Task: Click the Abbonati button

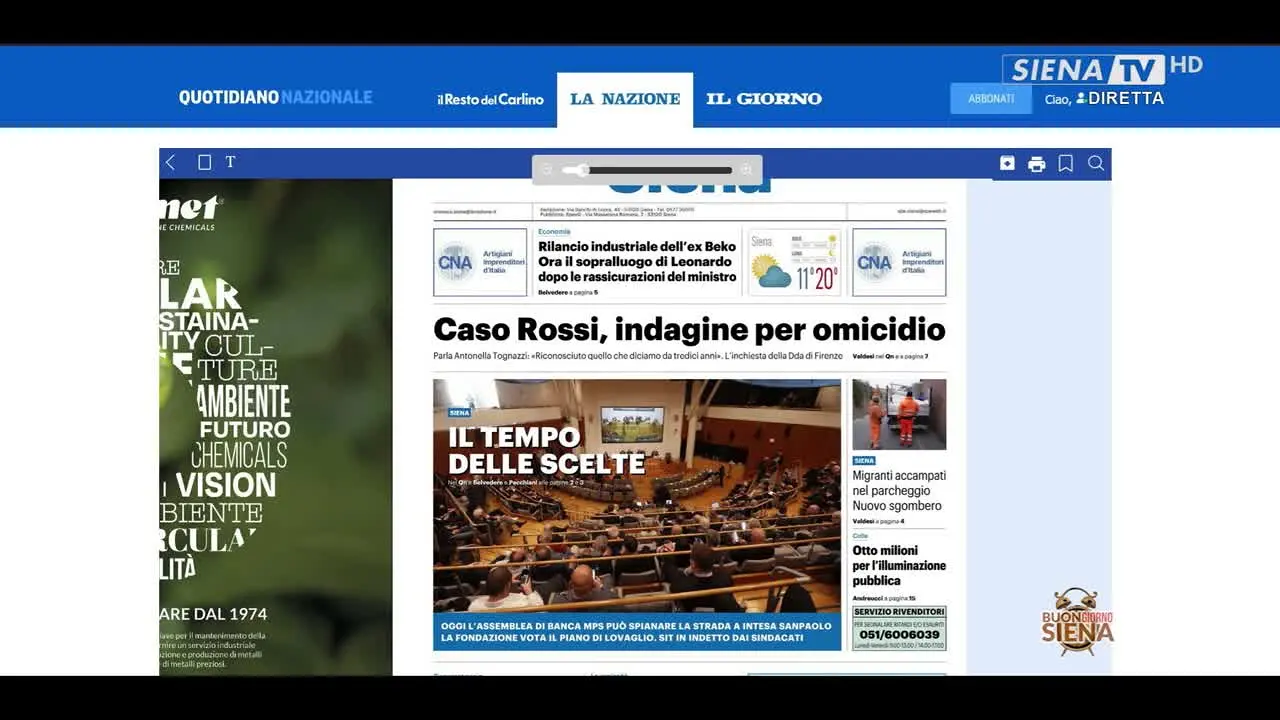Action: click(991, 99)
